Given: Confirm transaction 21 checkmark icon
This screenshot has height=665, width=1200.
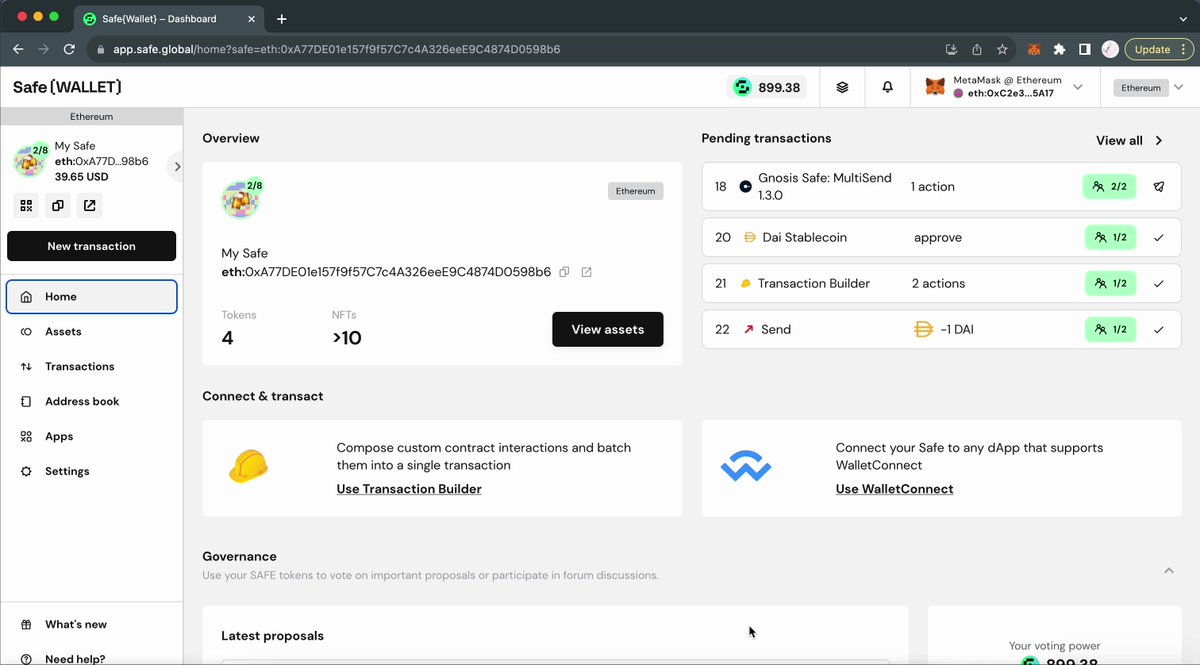Looking at the screenshot, I should click(x=1159, y=283).
